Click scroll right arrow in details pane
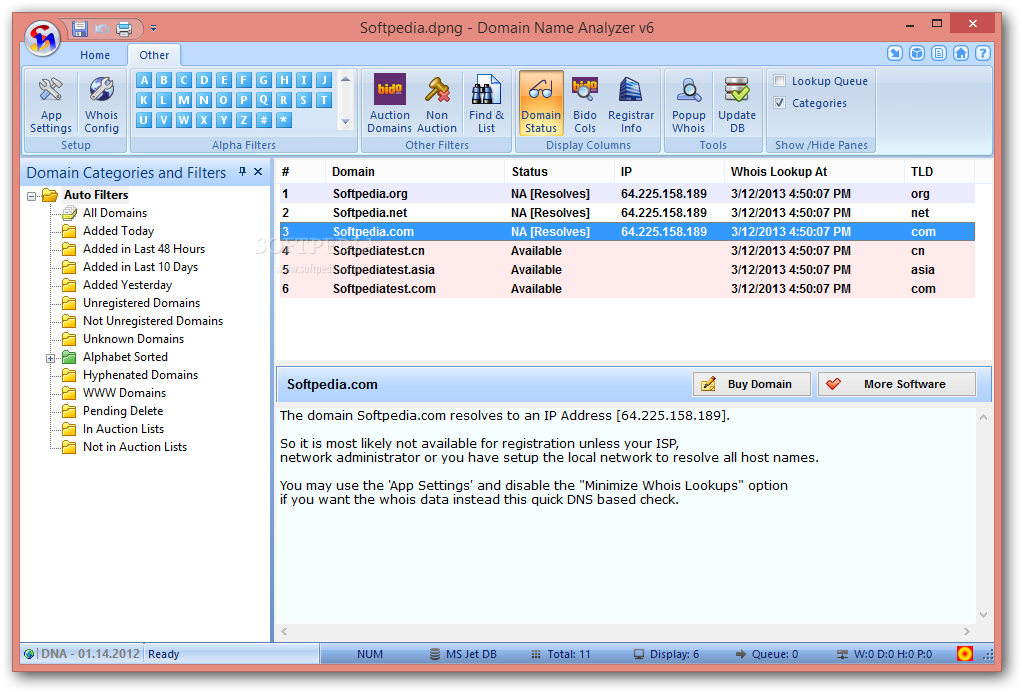 (967, 631)
